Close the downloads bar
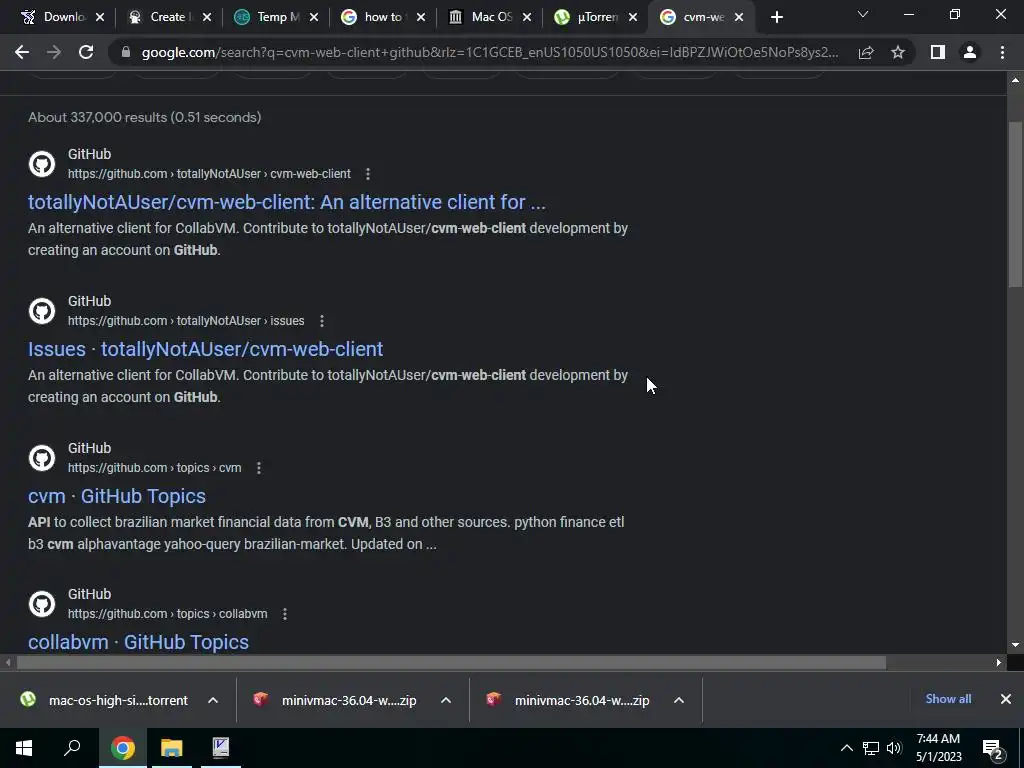The height and width of the screenshot is (768, 1024). 1006,699
